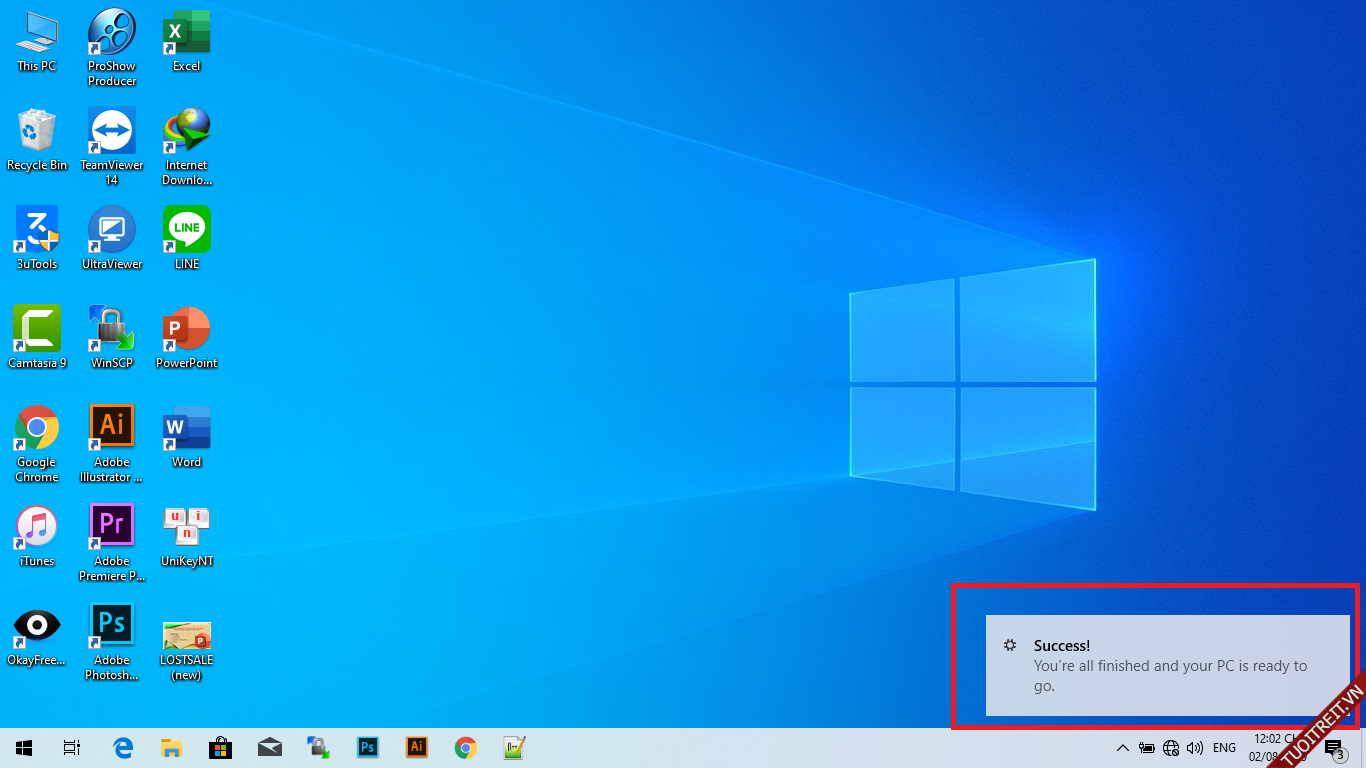
Task: Open the Windows Start menu
Action: [24, 748]
